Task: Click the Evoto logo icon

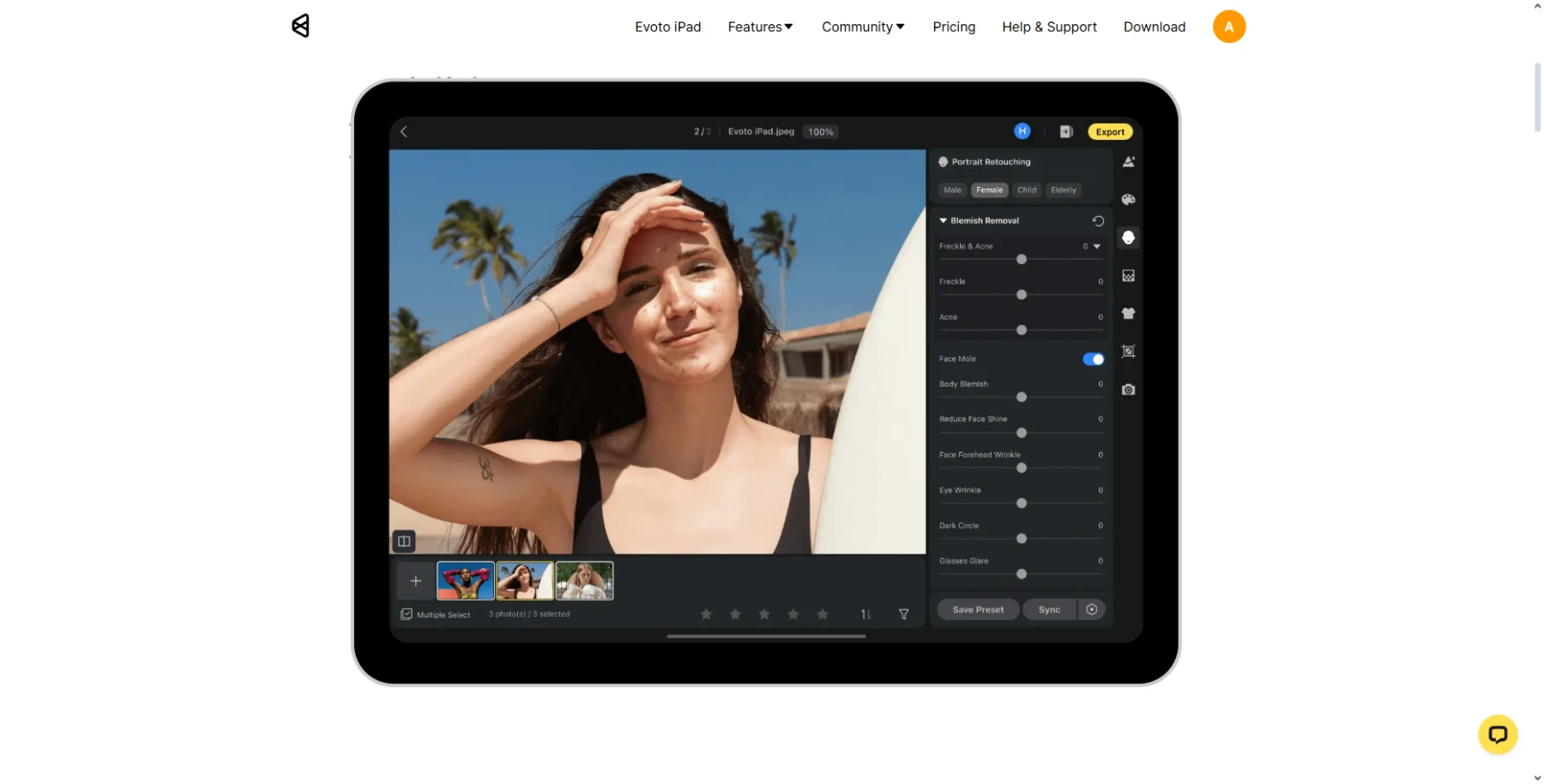Action: click(300, 26)
